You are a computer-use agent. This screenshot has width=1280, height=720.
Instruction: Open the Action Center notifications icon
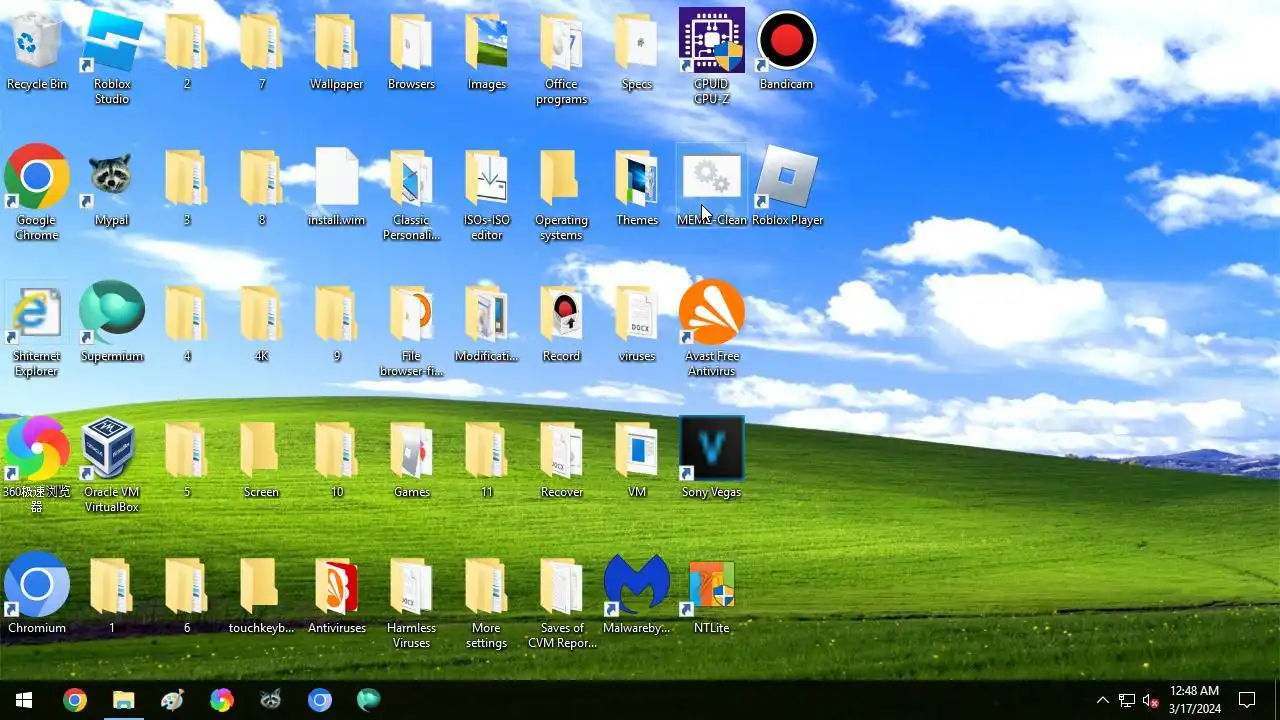point(1247,700)
